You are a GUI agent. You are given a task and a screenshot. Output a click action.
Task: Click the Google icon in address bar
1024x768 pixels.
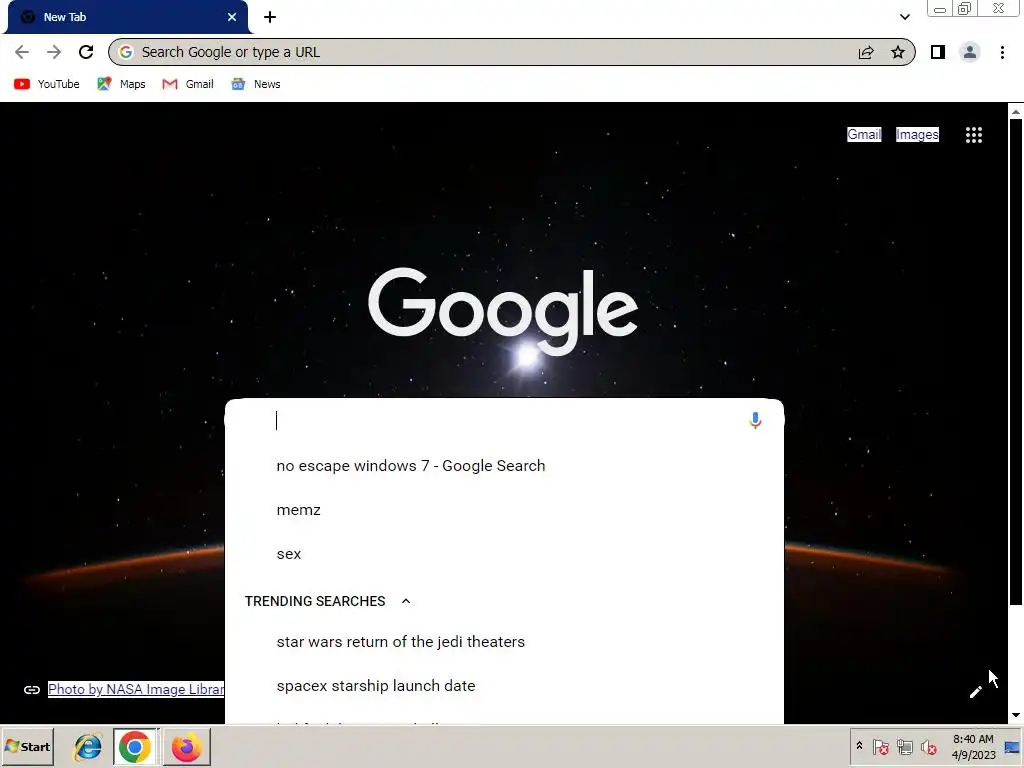click(x=126, y=52)
